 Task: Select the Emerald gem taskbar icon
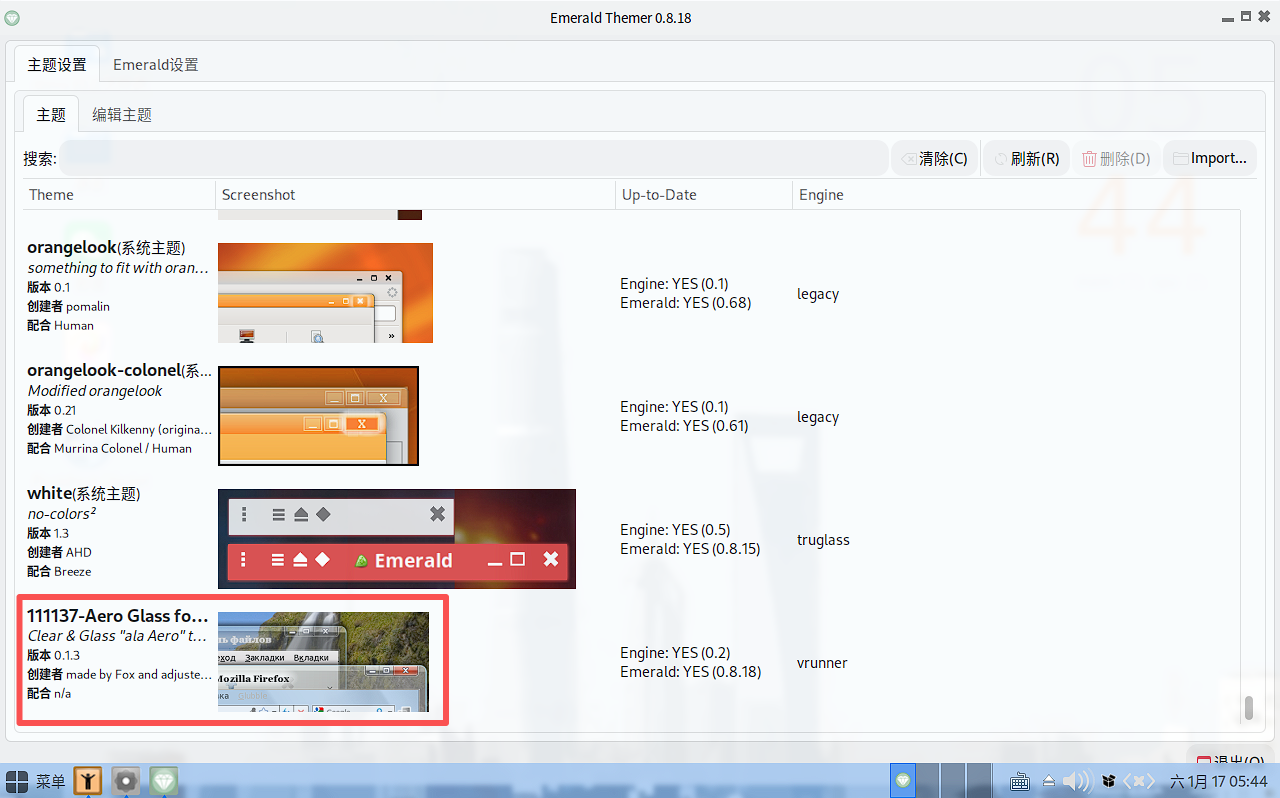tap(164, 781)
